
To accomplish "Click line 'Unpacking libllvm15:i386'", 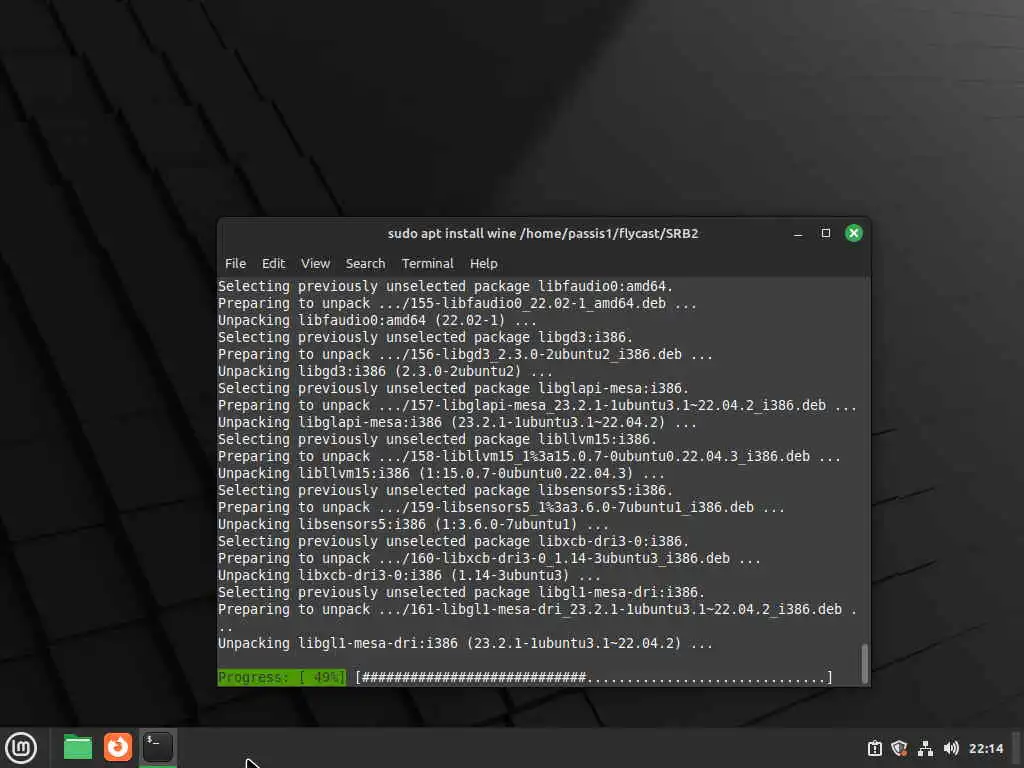I will click(x=441, y=473).
